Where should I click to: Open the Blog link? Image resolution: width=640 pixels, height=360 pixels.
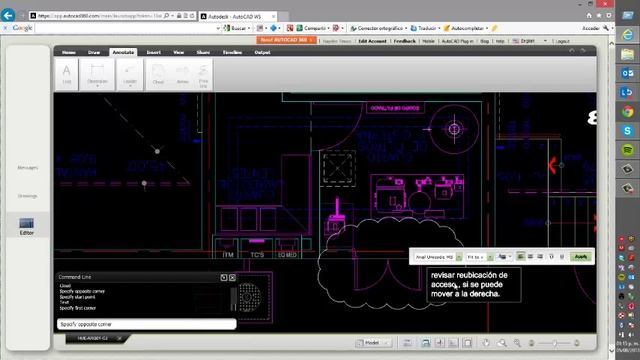click(x=484, y=41)
